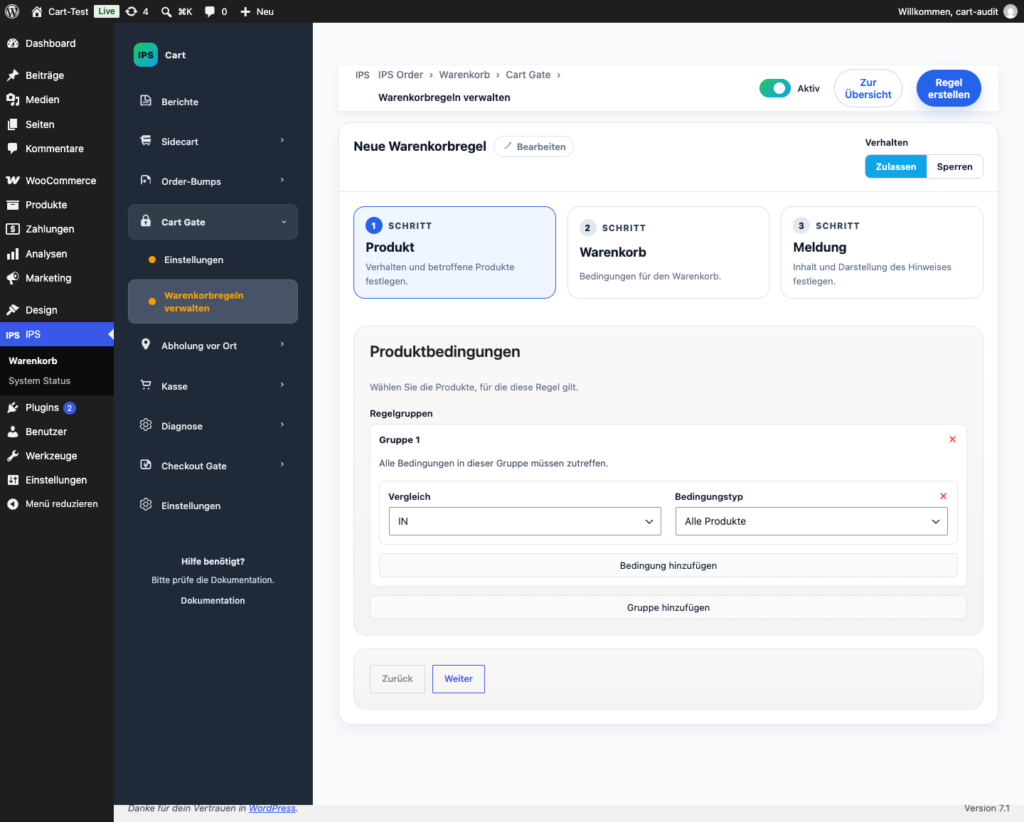Click Bearbeiten to rename the rule
The width and height of the screenshot is (1024, 822).
coord(534,146)
